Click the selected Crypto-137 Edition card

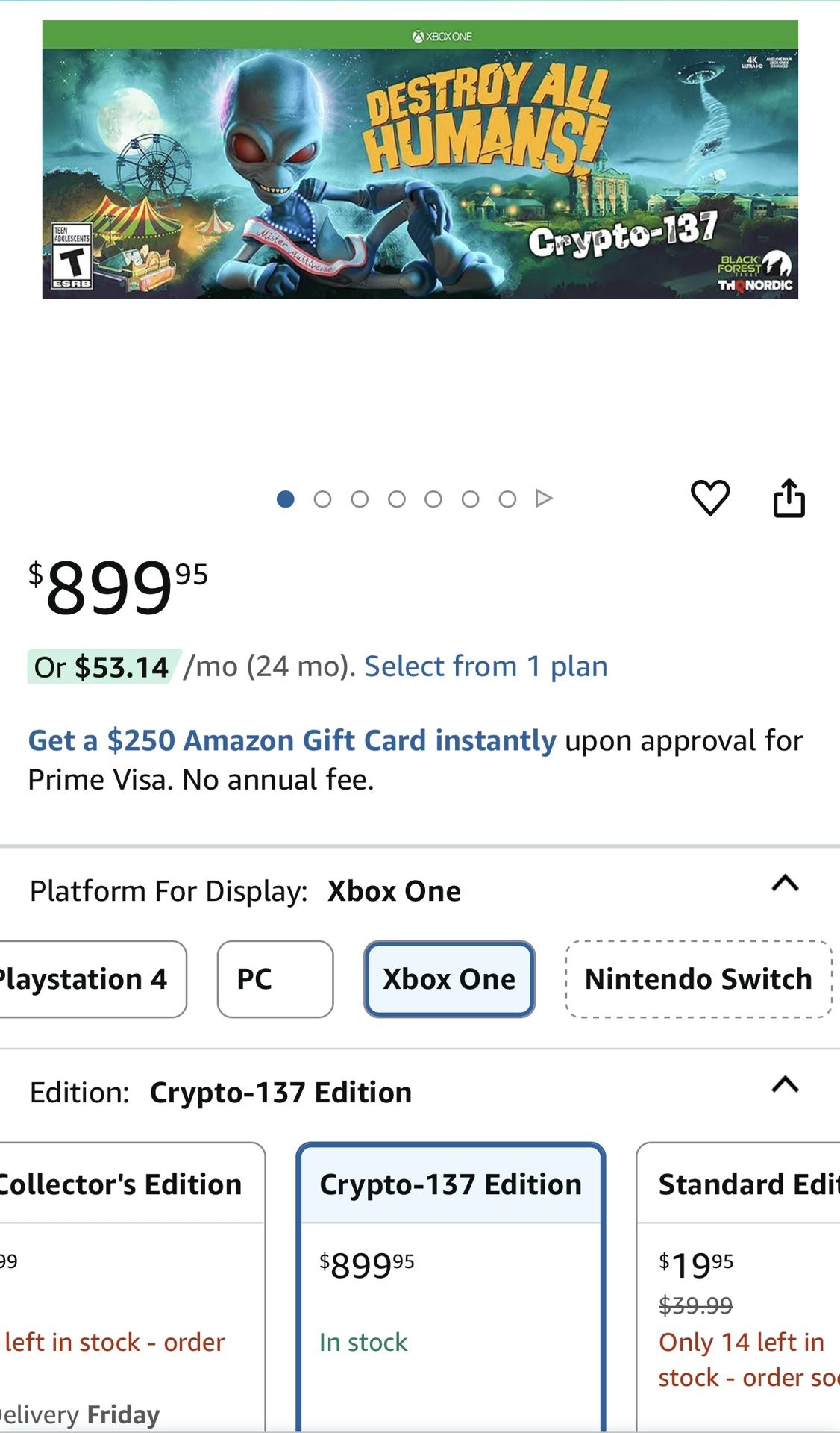pyautogui.click(x=449, y=1269)
